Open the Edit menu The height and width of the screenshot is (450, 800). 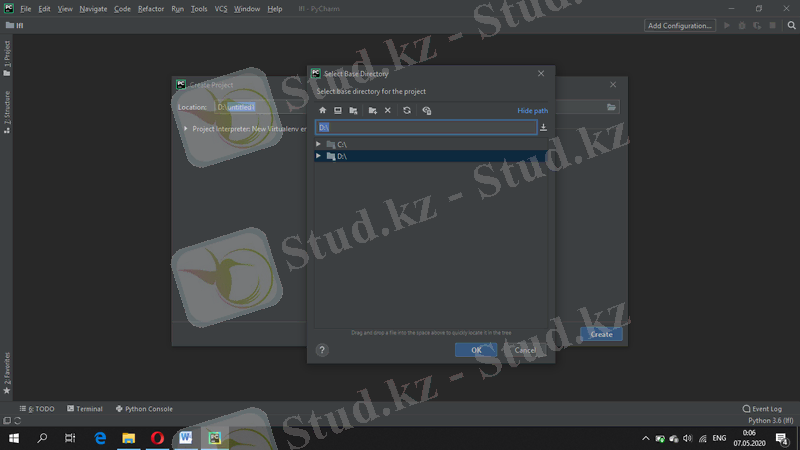tap(44, 9)
